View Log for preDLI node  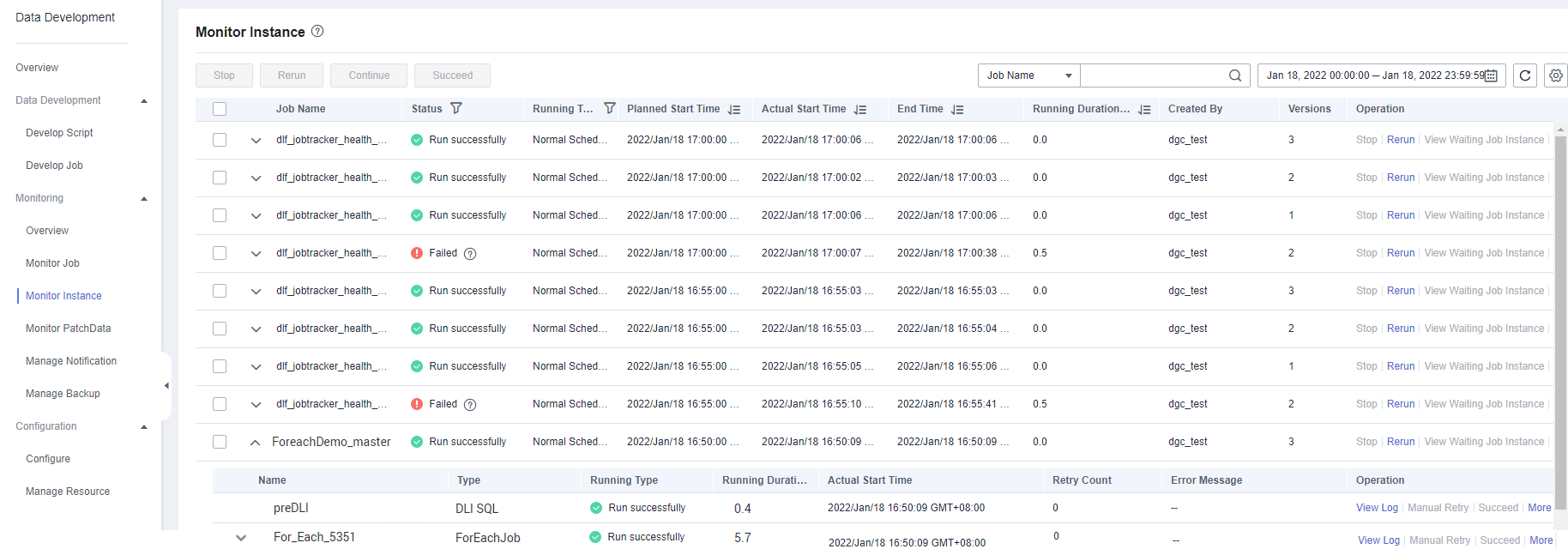point(1377,508)
